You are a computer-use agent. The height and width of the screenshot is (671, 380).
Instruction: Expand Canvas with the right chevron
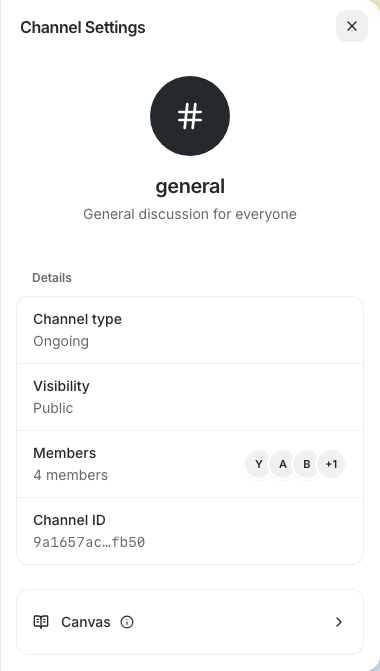click(339, 622)
